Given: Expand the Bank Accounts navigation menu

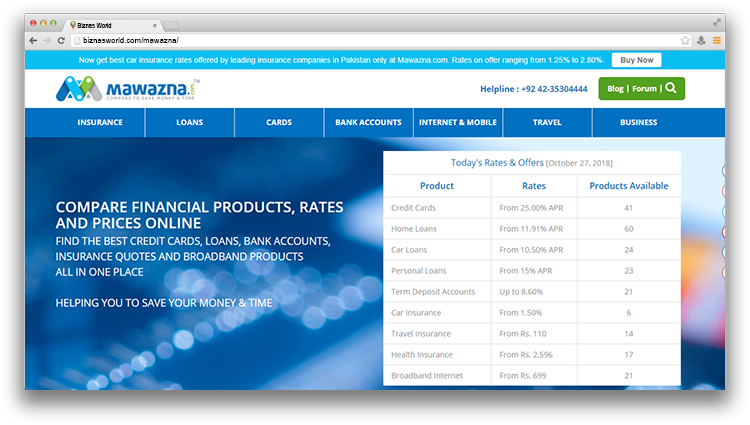Looking at the screenshot, I should click(x=368, y=123).
